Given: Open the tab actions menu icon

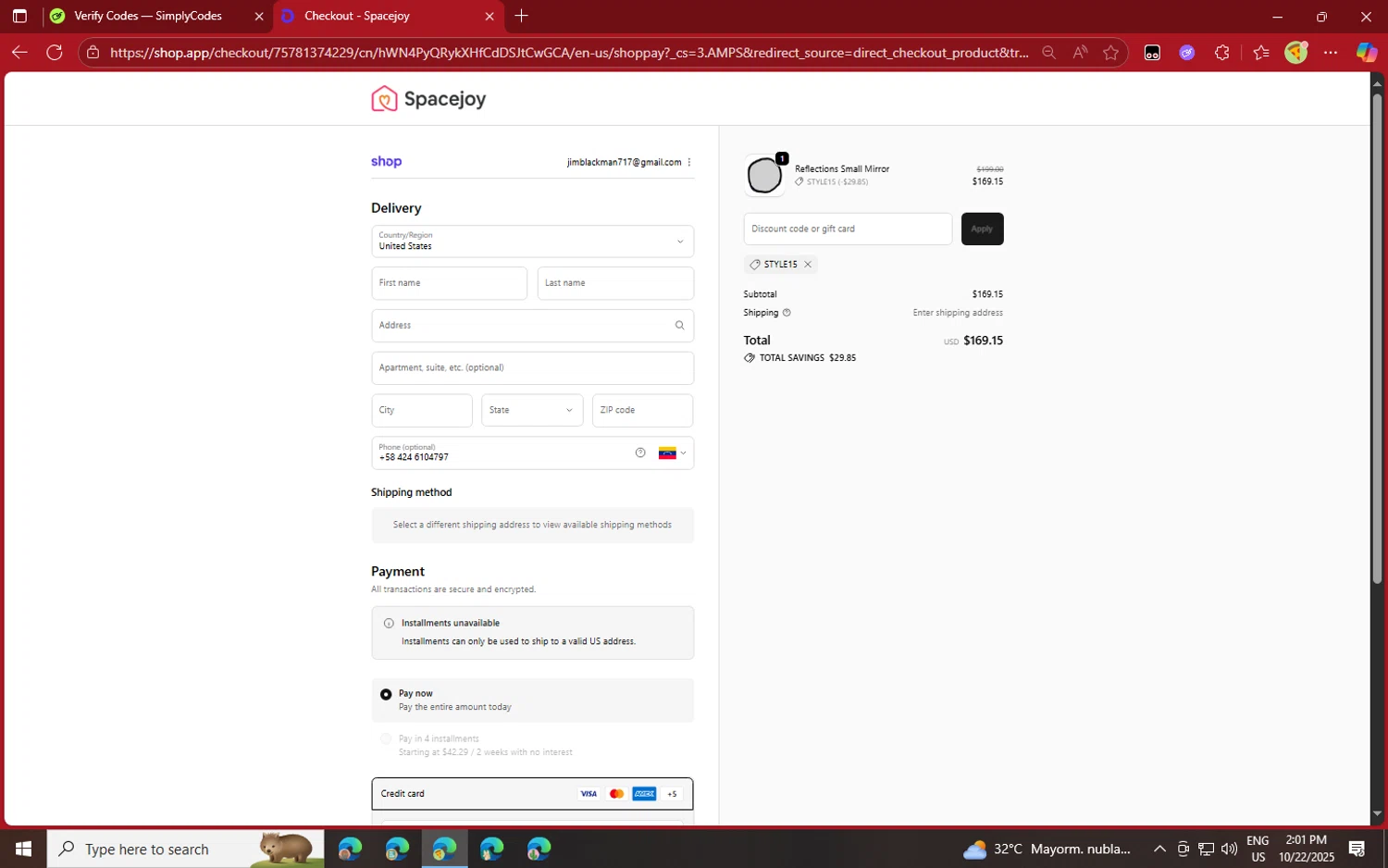Looking at the screenshot, I should [19, 16].
